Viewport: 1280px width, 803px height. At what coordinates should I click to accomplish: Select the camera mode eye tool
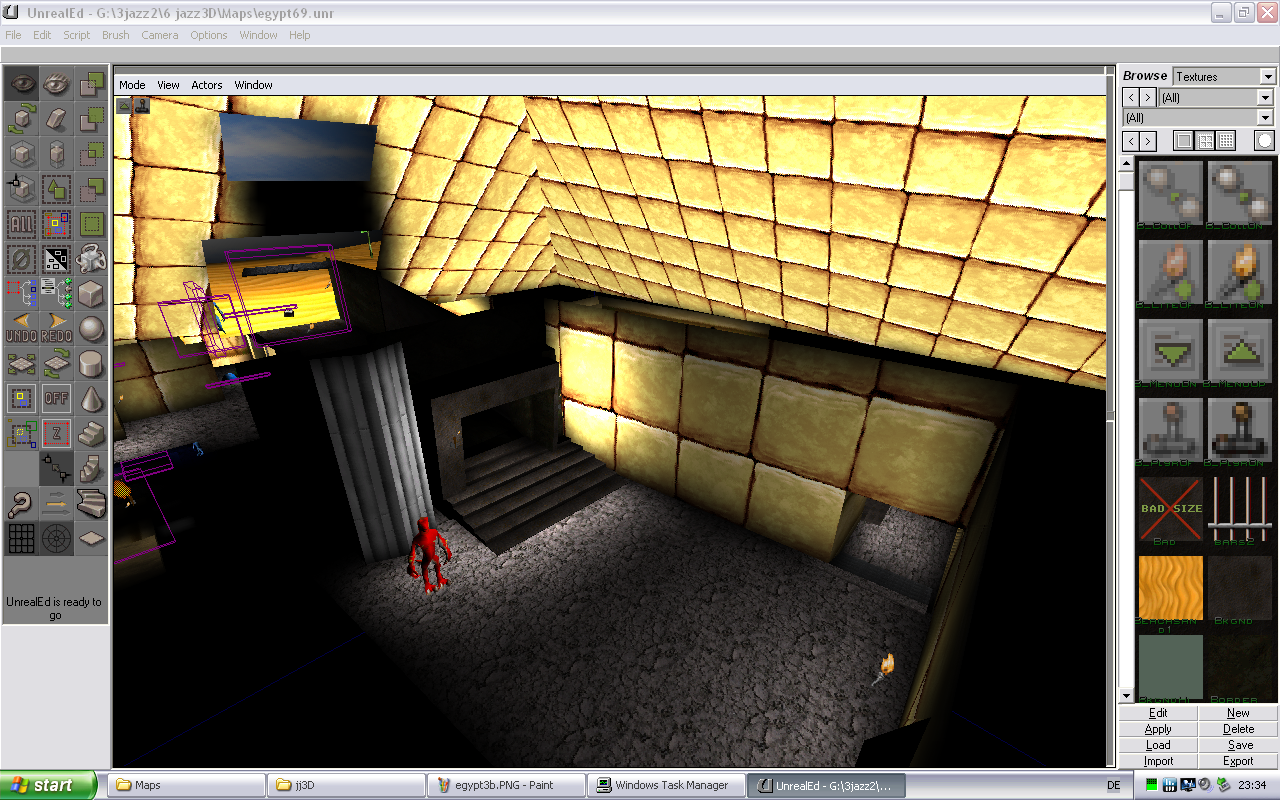pyautogui.click(x=22, y=84)
